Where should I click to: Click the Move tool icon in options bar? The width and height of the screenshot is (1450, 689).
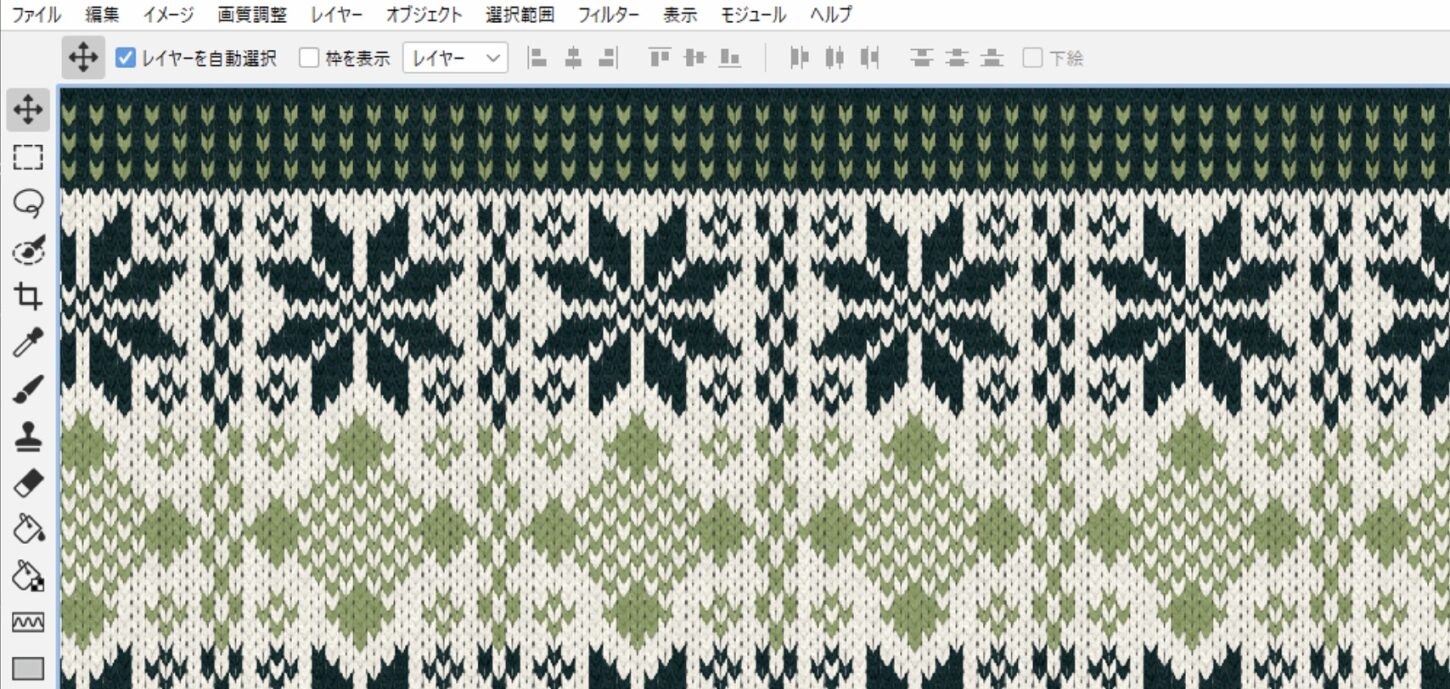[83, 58]
